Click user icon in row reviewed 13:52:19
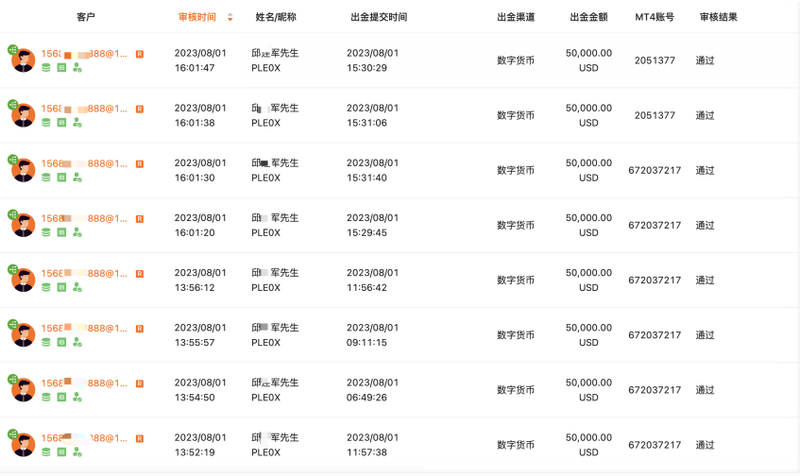 click(77, 452)
